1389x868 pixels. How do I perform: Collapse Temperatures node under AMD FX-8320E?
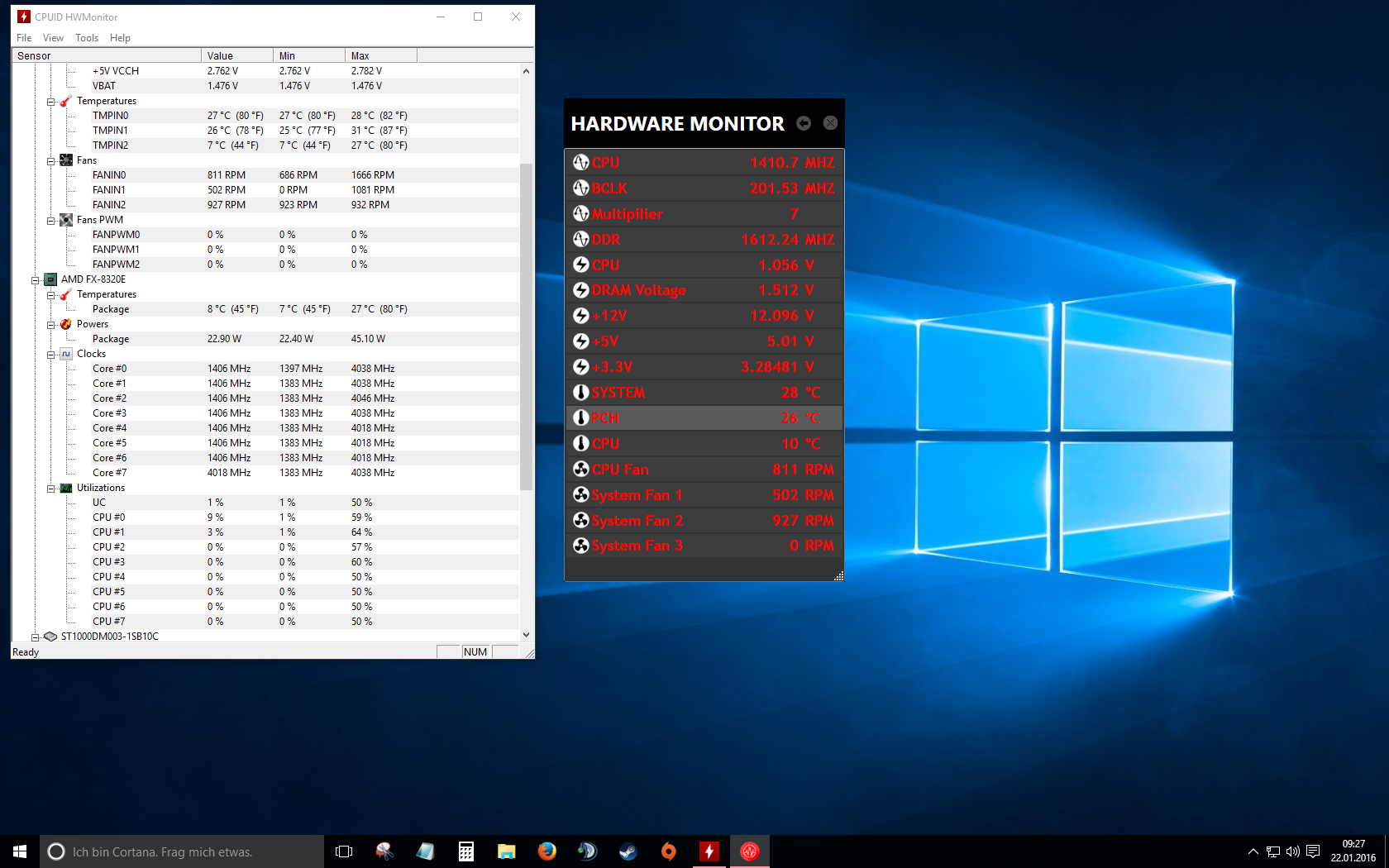50,295
